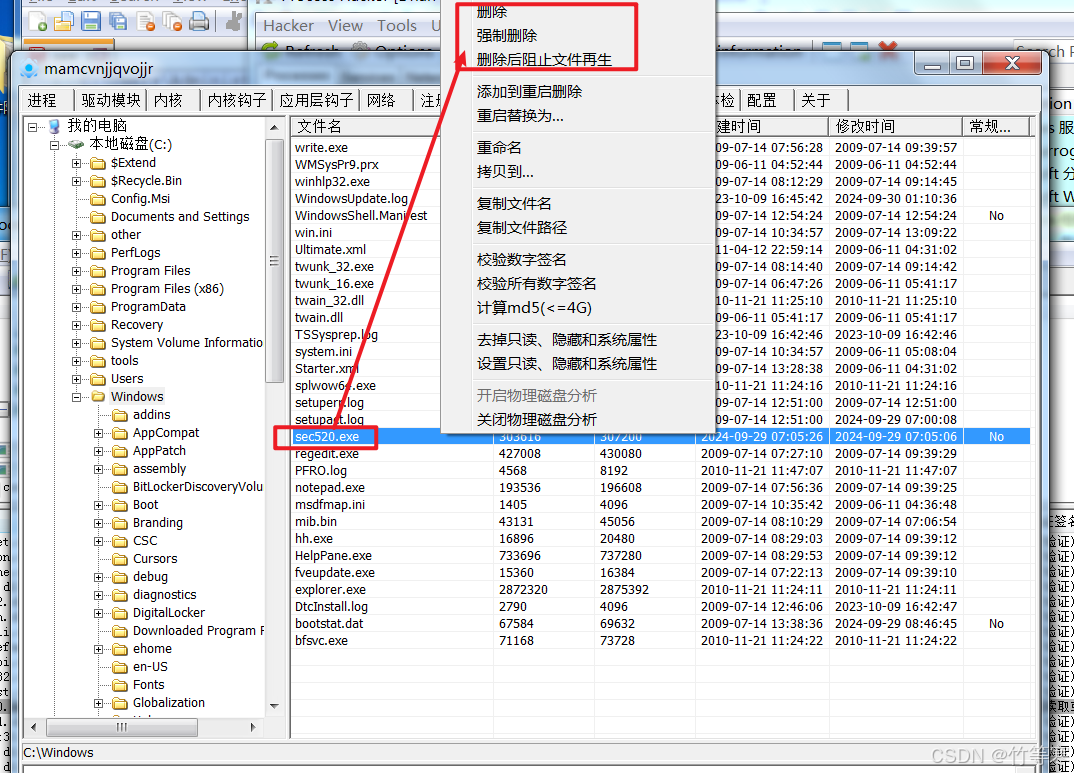Image resolution: width=1074 pixels, height=773 pixels.
Task: Select the sec520.exe file row
Action: point(661,437)
